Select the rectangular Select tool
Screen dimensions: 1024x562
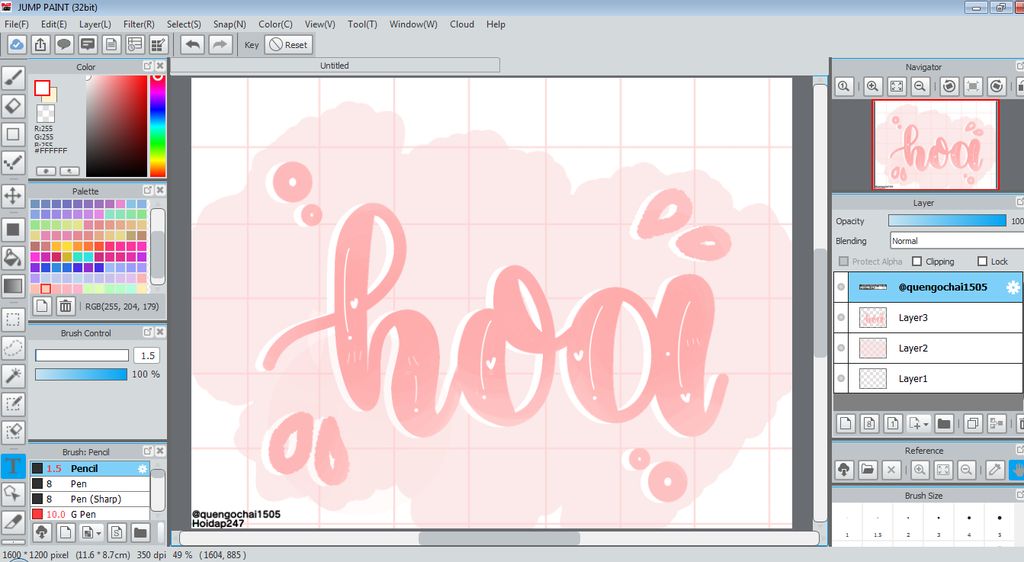13,319
